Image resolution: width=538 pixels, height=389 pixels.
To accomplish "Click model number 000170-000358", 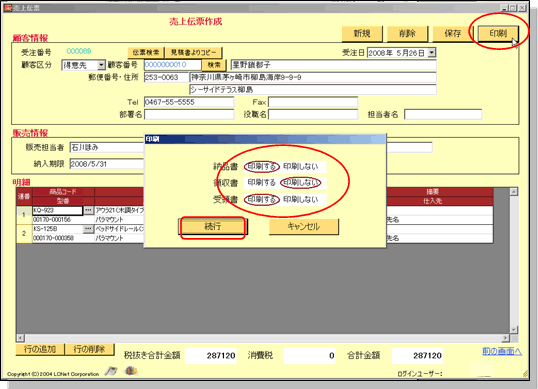I will [63, 238].
